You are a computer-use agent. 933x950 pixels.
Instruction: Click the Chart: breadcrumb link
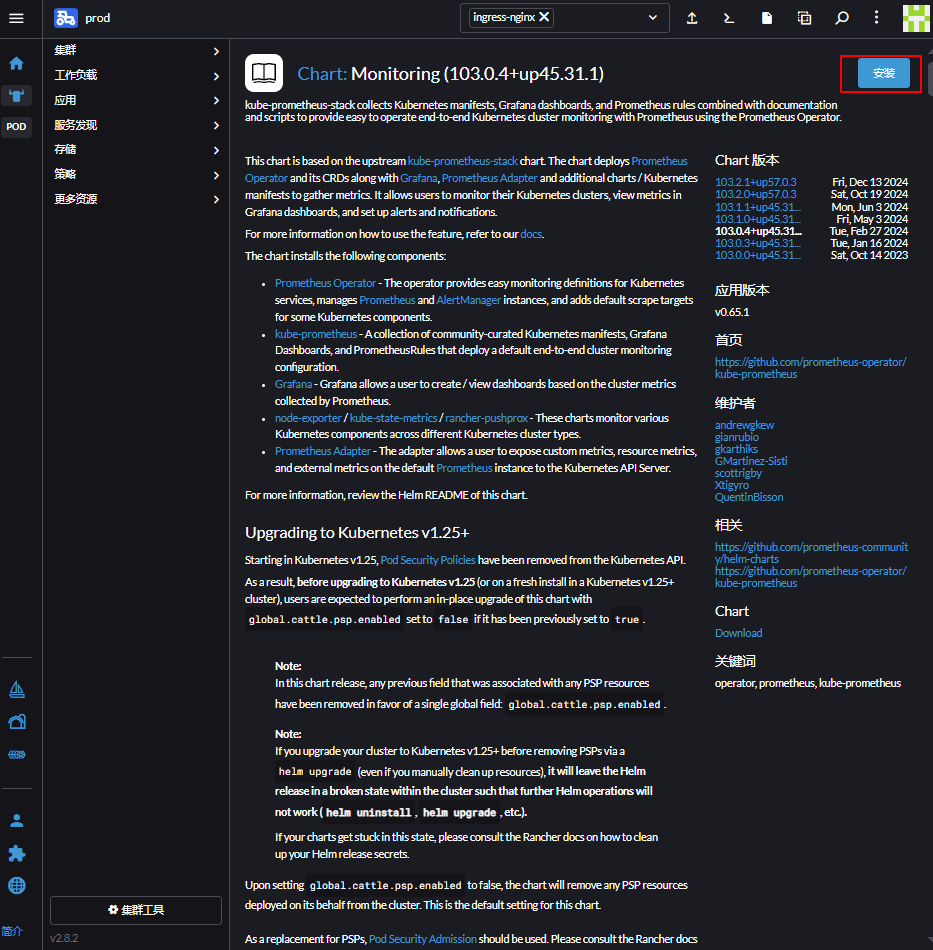[x=322, y=74]
